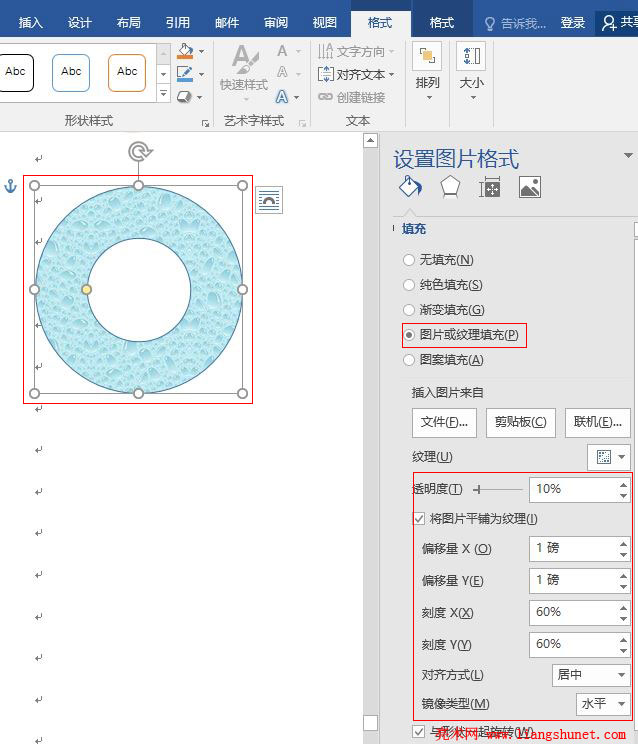The width and height of the screenshot is (638, 744).
Task: Open the Insert (插入) tab
Action: pyautogui.click(x=30, y=23)
